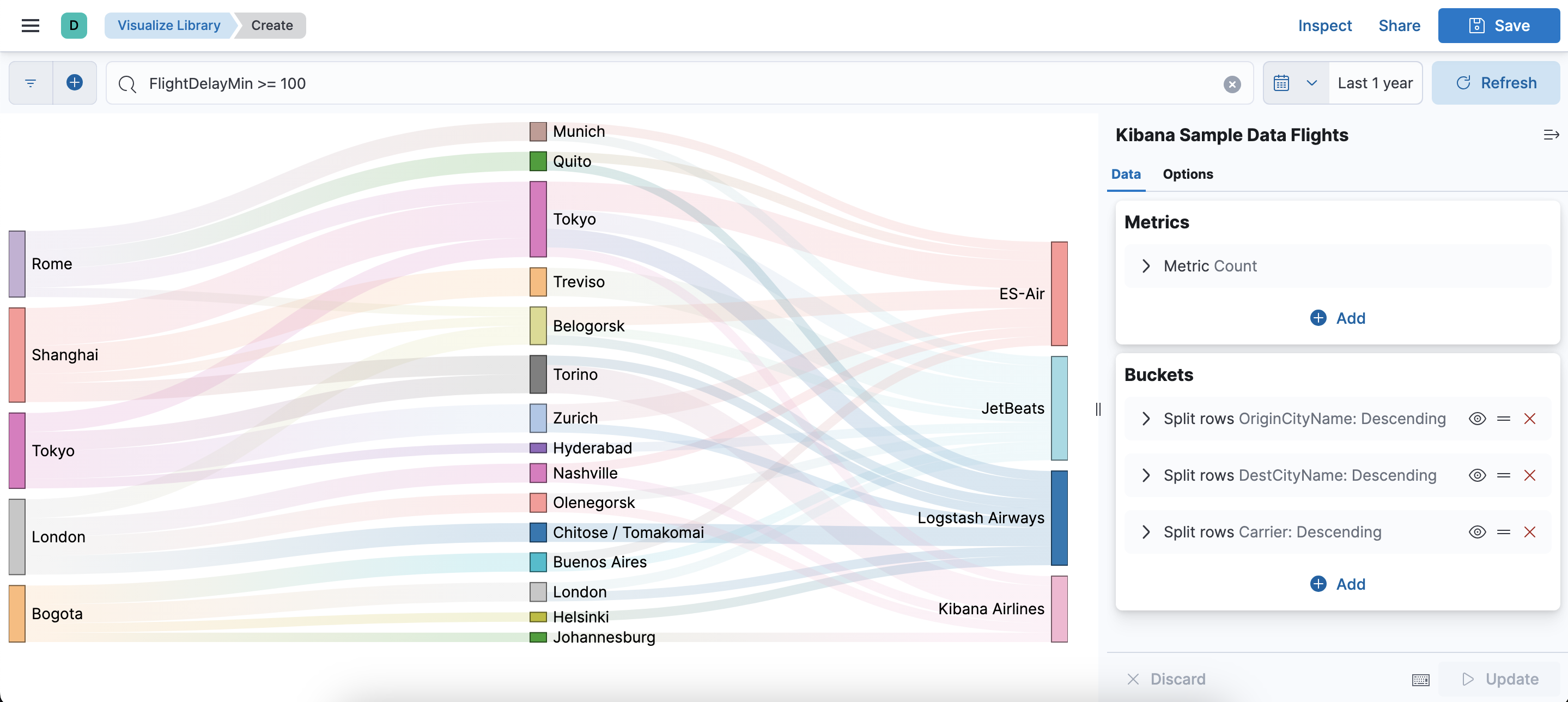The image size is (1568, 702).
Task: Expand Split rows Carrier settings
Action: (1146, 532)
